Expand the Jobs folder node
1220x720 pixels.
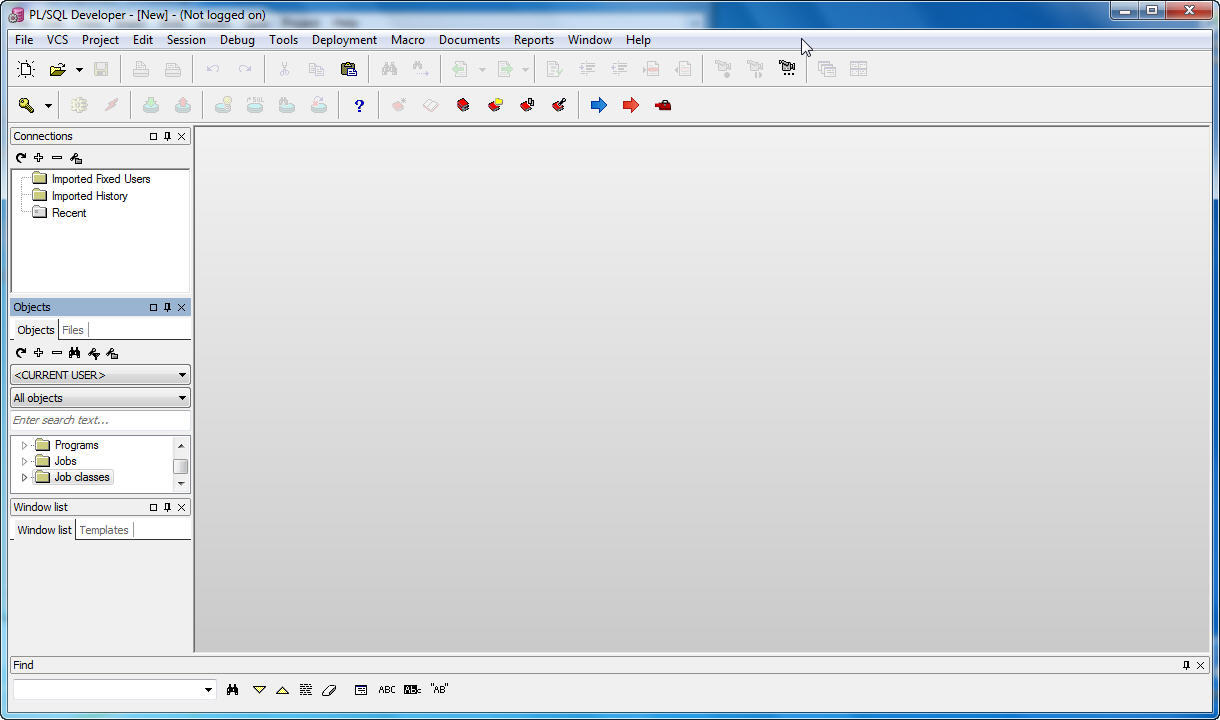point(25,461)
